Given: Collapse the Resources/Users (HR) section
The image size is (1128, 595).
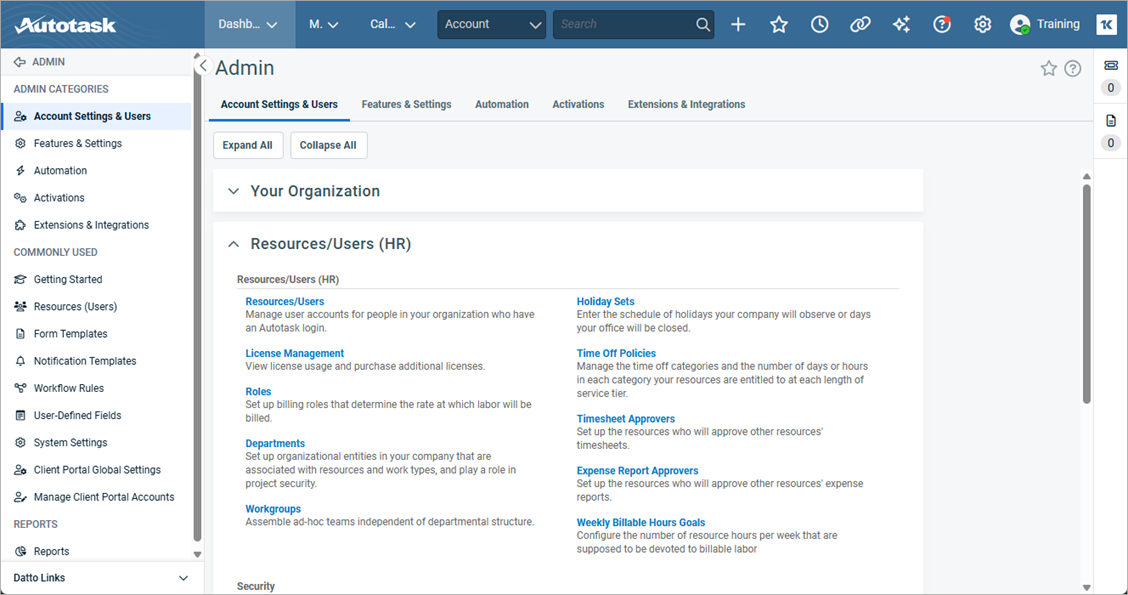Looking at the screenshot, I should 233,243.
